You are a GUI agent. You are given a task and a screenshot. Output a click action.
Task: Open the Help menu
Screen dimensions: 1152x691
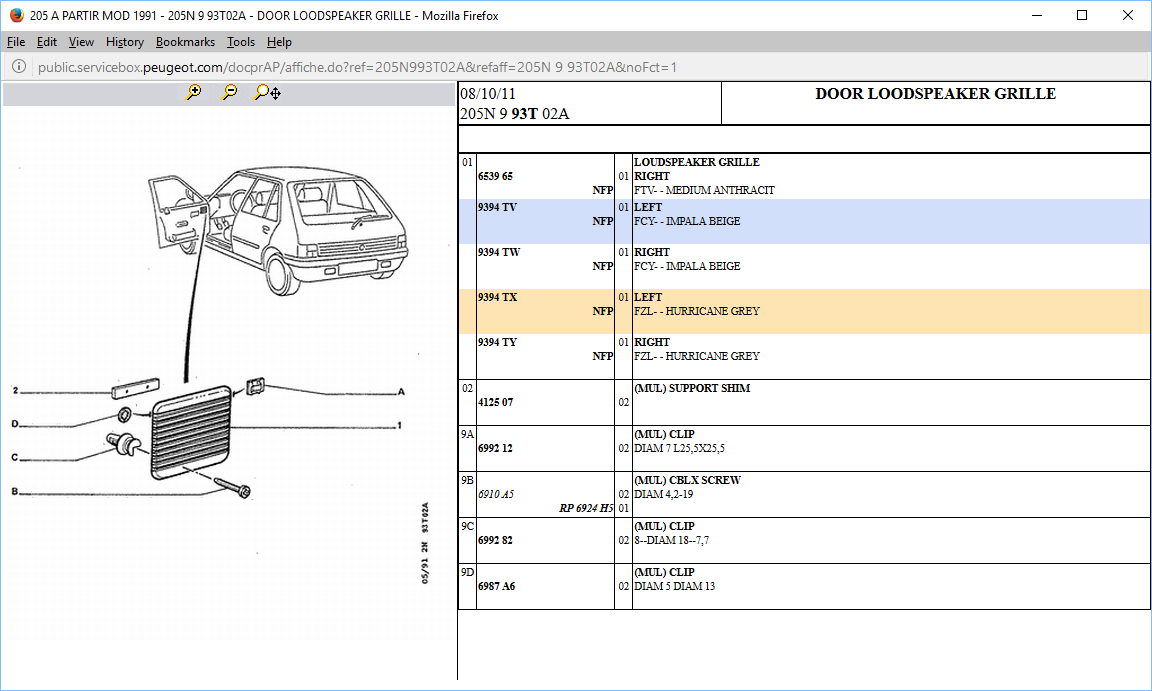279,42
